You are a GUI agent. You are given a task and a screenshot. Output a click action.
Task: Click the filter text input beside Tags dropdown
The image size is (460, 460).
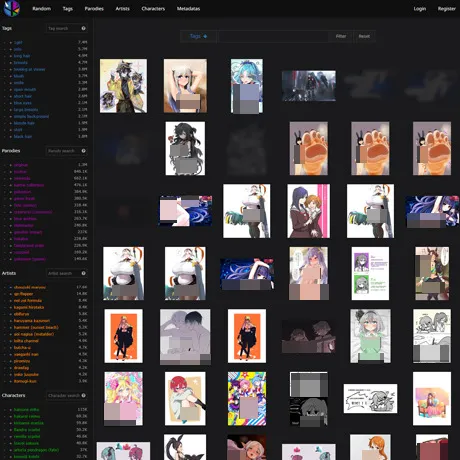click(273, 36)
